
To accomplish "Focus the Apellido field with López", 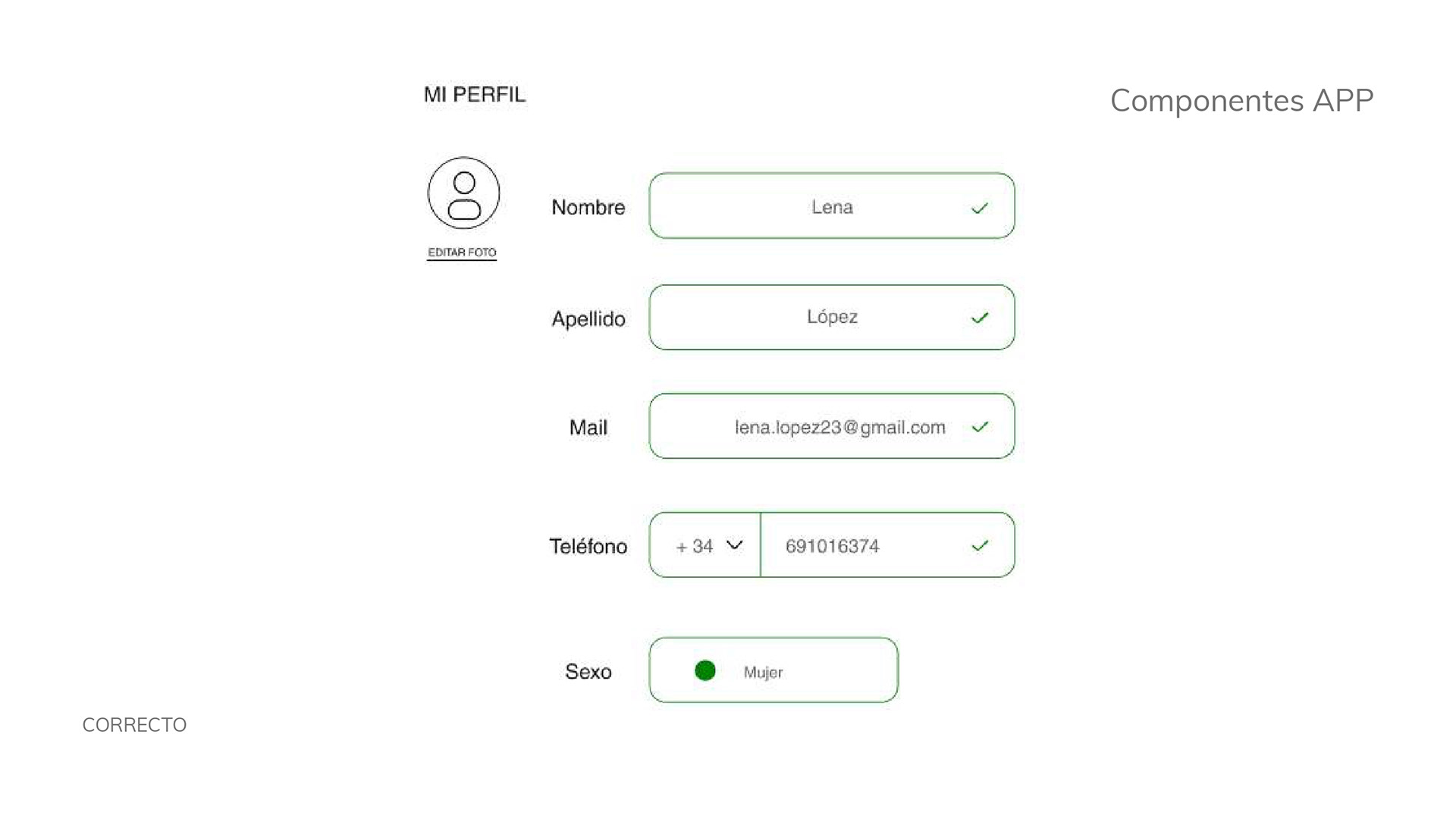I will 832,318.
